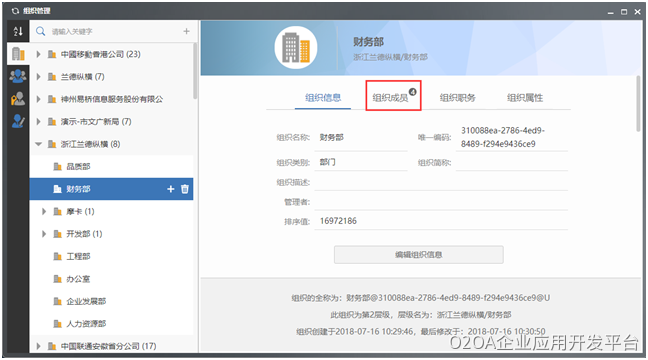The width and height of the screenshot is (648, 360).
Task: Open the group users sidebar icon
Action: coord(18,76)
